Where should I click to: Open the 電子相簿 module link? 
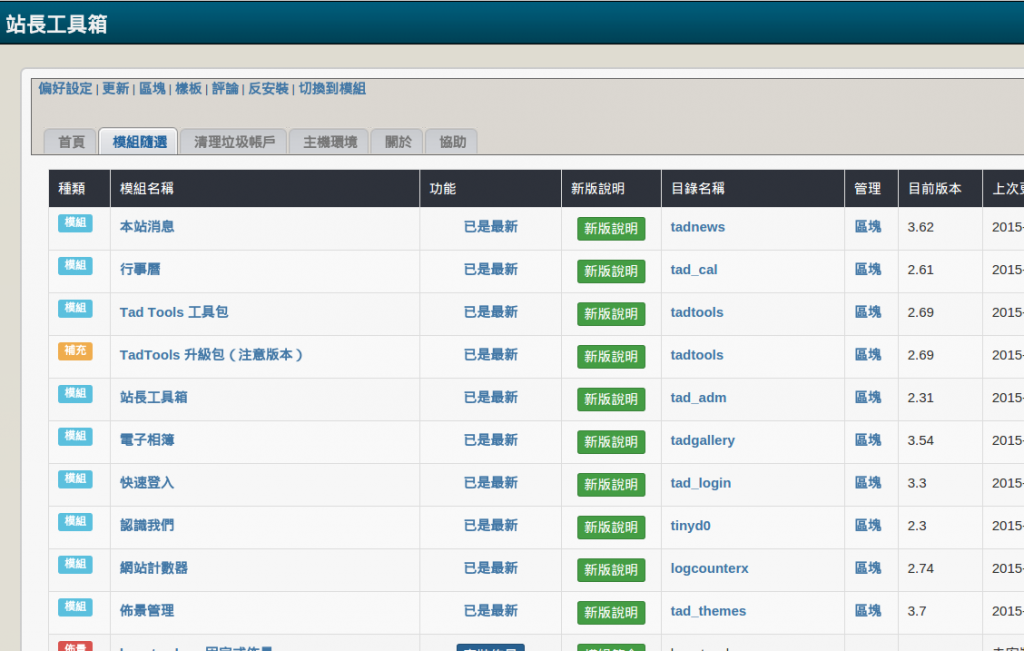147,440
